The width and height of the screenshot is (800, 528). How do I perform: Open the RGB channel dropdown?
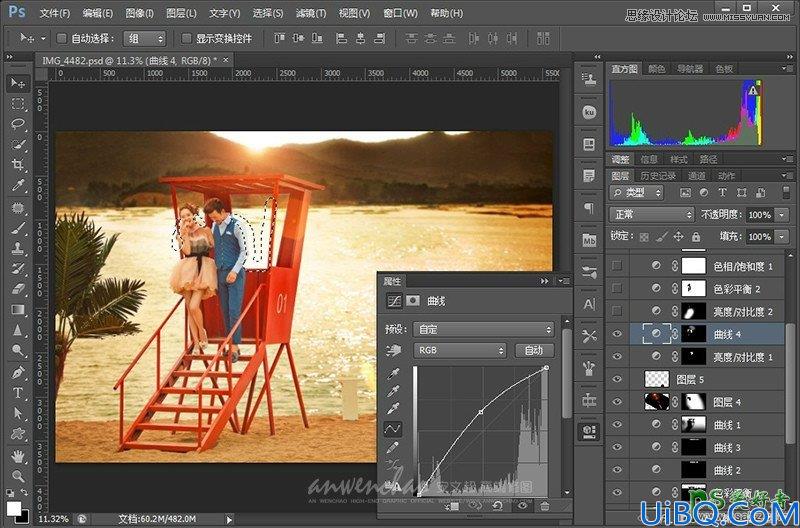460,350
